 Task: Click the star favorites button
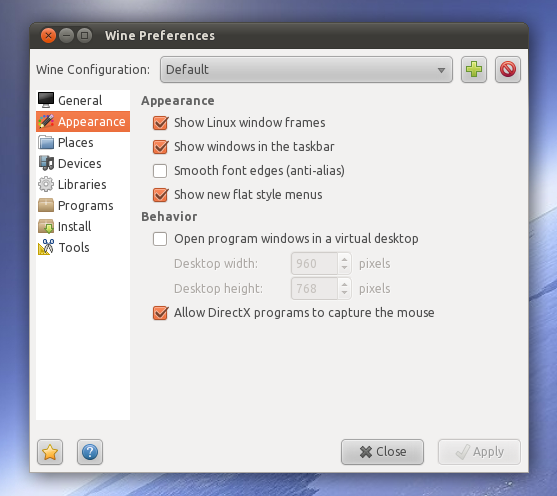coord(50,452)
